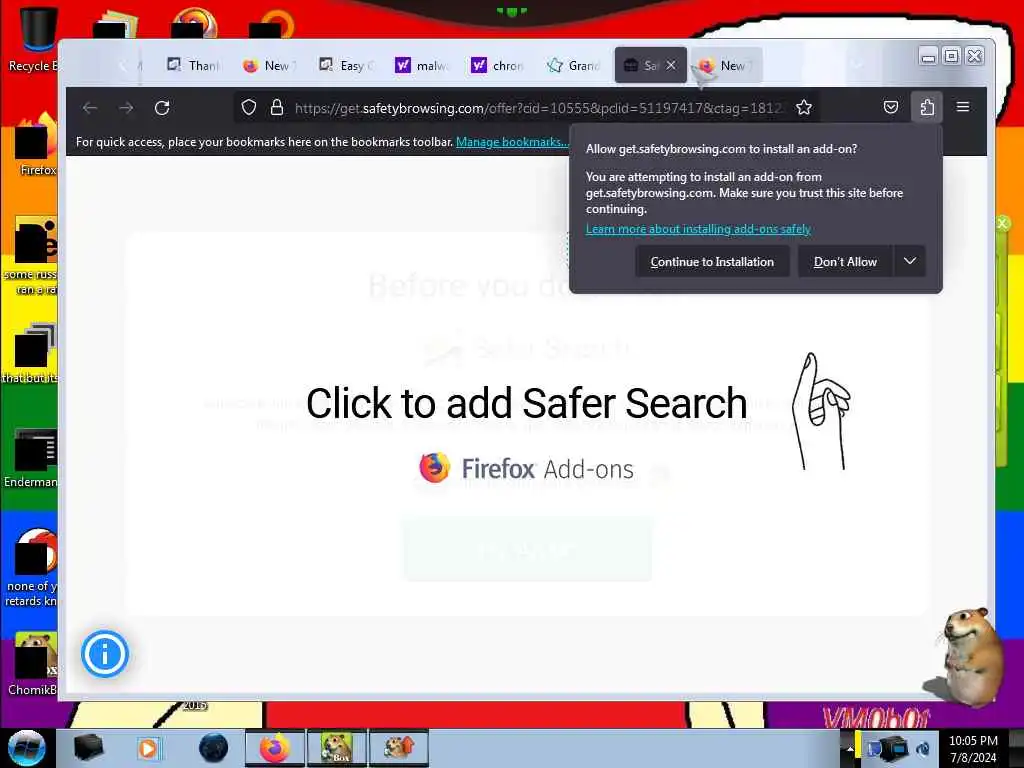Screen dimensions: 1024x768
Task: Open the volume speaker tray icon
Action: coord(923,749)
